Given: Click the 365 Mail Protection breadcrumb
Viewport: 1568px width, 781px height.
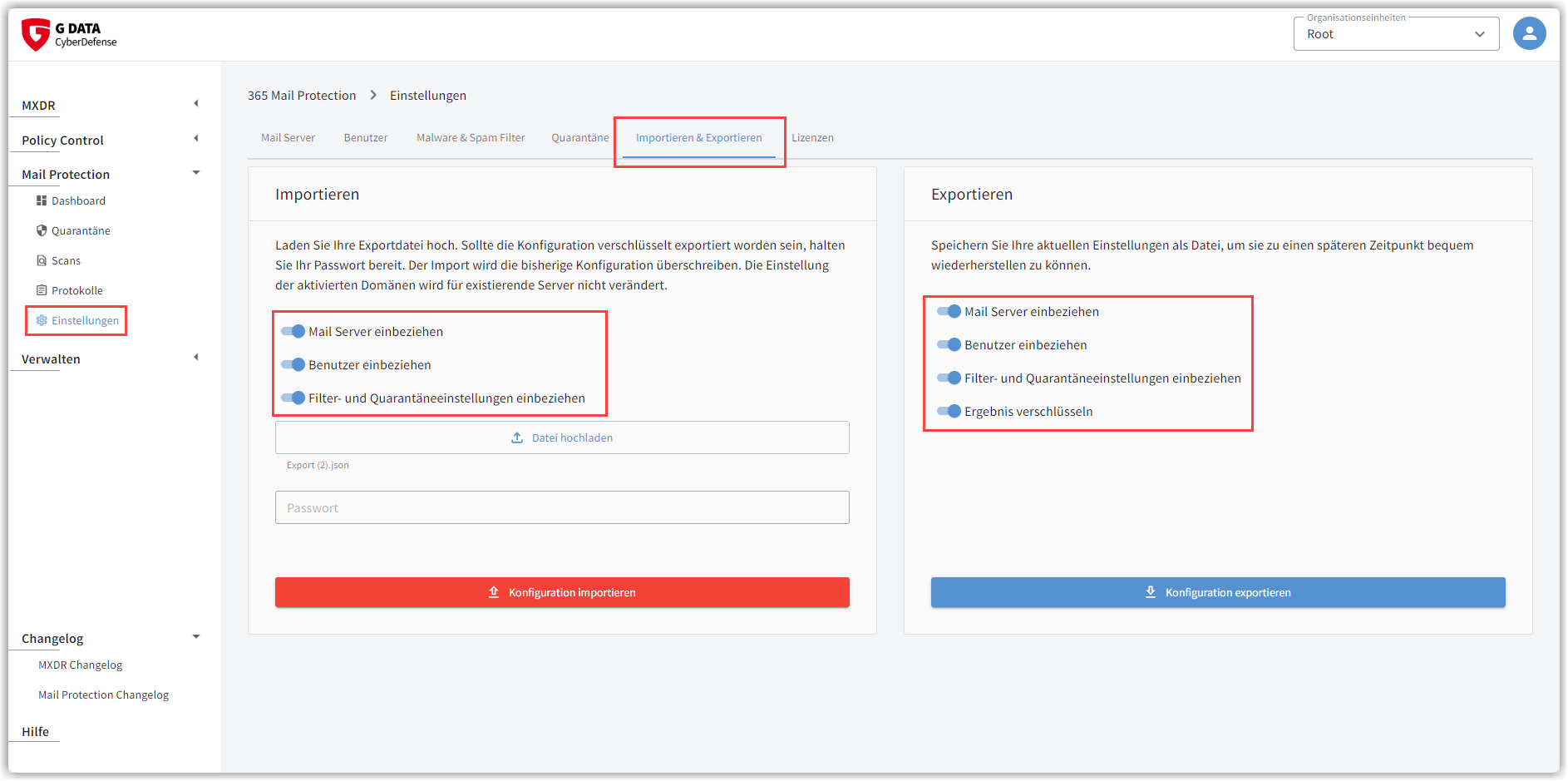Looking at the screenshot, I should click(302, 96).
